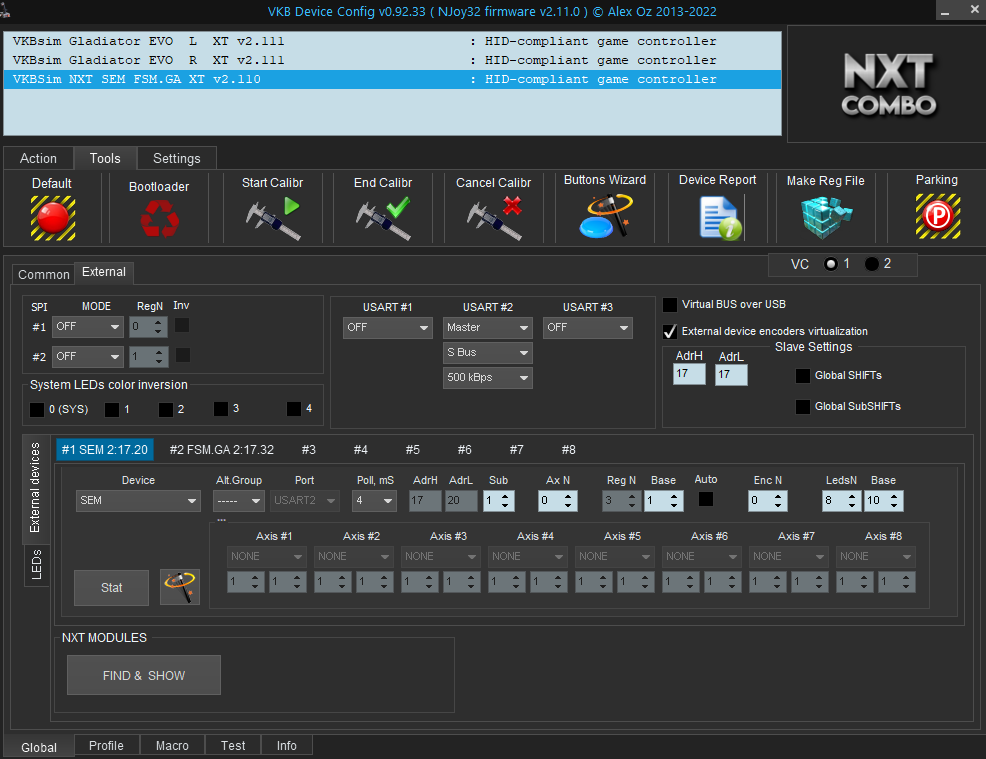The height and width of the screenshot is (759, 986).
Task: Select the LEDs vertical tab
Action: [x=36, y=564]
